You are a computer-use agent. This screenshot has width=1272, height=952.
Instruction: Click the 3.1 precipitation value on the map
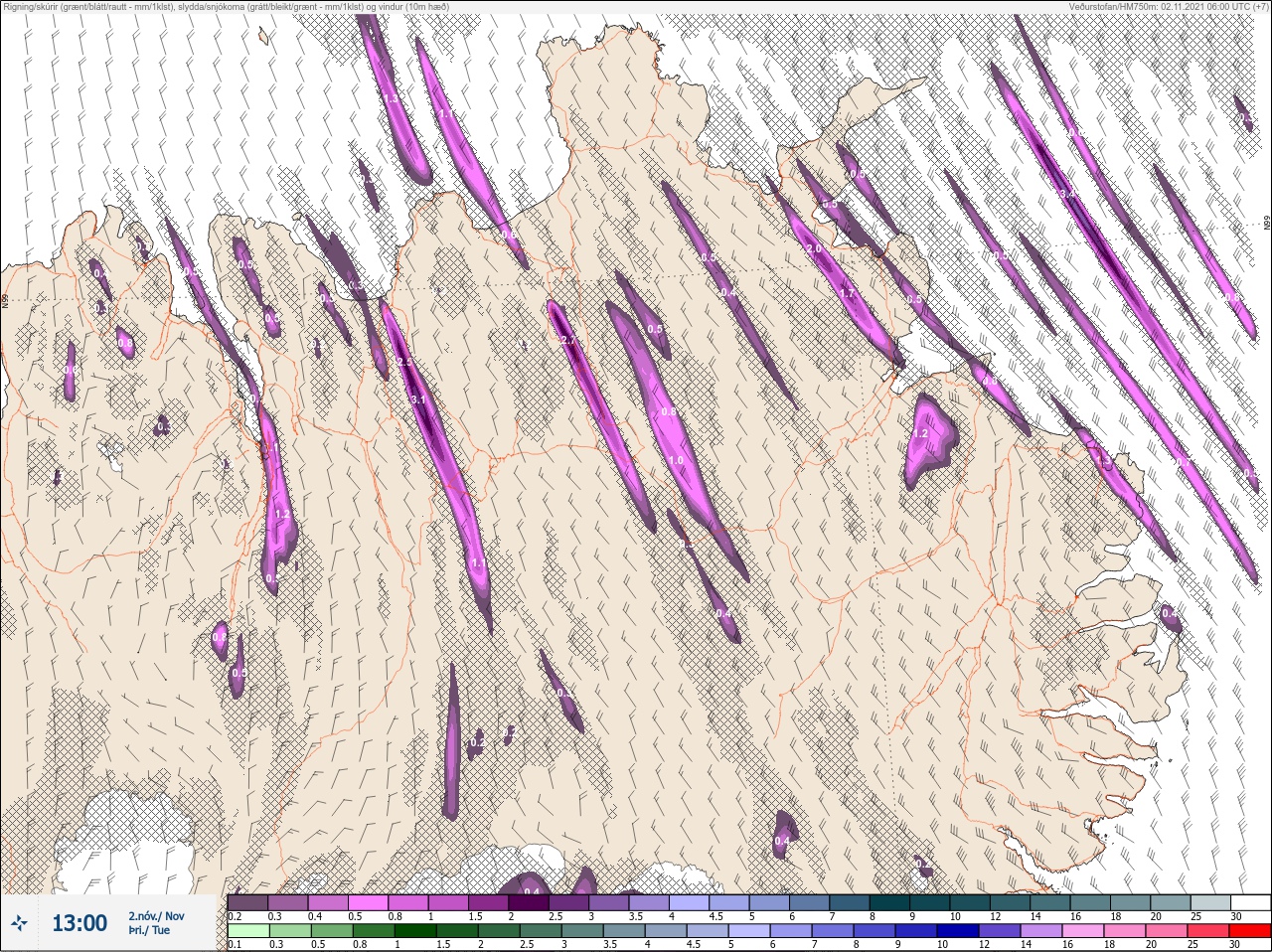point(418,399)
